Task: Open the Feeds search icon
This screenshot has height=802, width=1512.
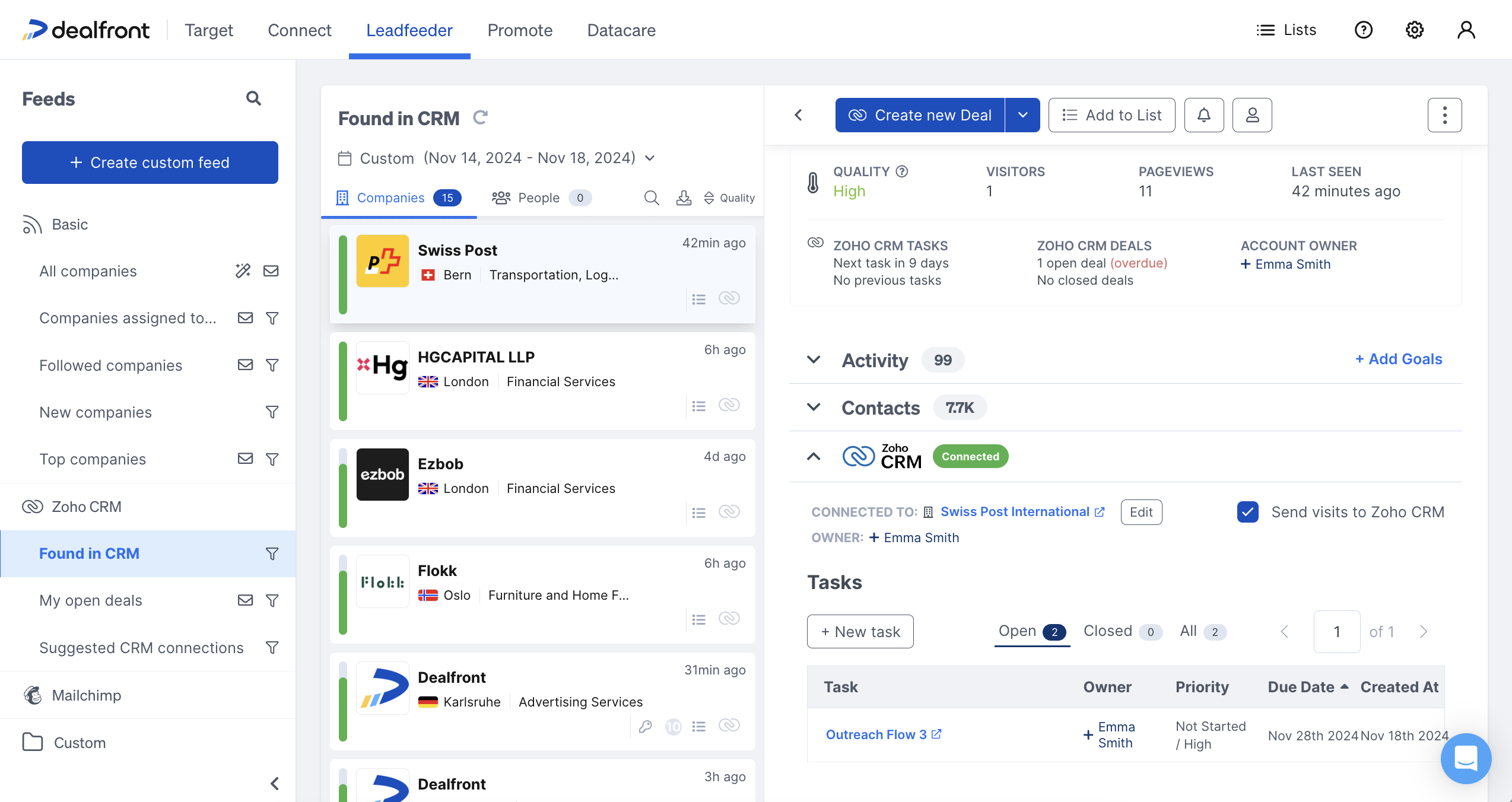Action: coord(253,98)
